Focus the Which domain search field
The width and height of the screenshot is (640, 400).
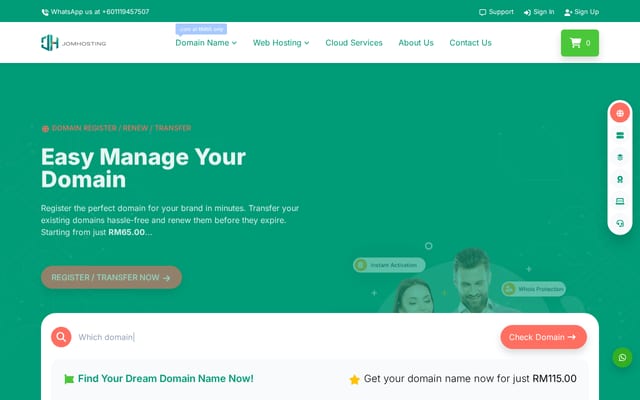286,337
